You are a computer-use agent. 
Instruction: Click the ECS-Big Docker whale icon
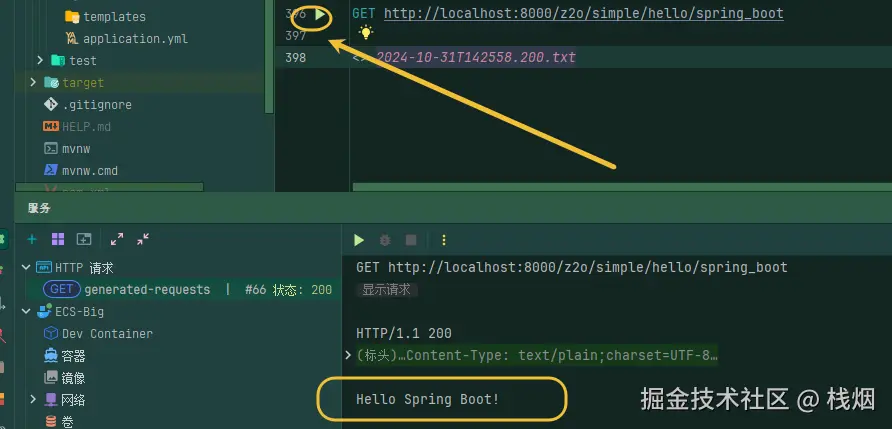[x=44, y=311]
